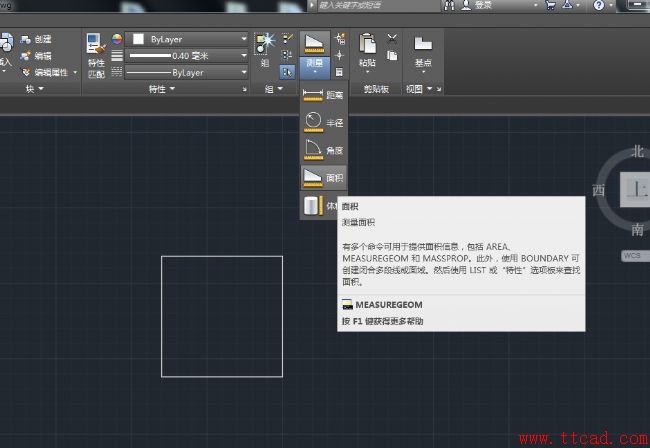The height and width of the screenshot is (448, 650).
Task: Click the Create Block (创建) icon
Action: [x=26, y=39]
